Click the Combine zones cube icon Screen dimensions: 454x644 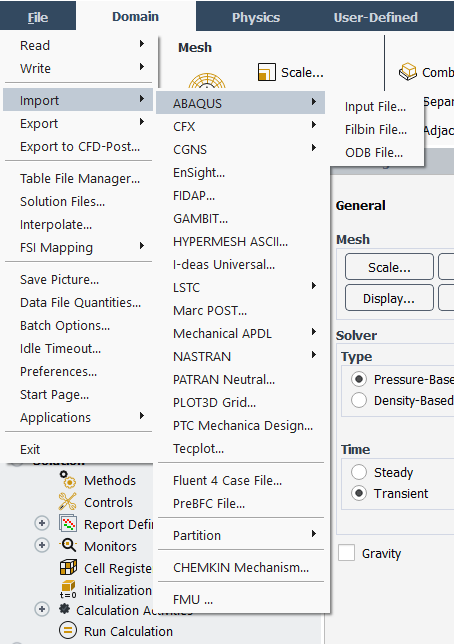408,72
